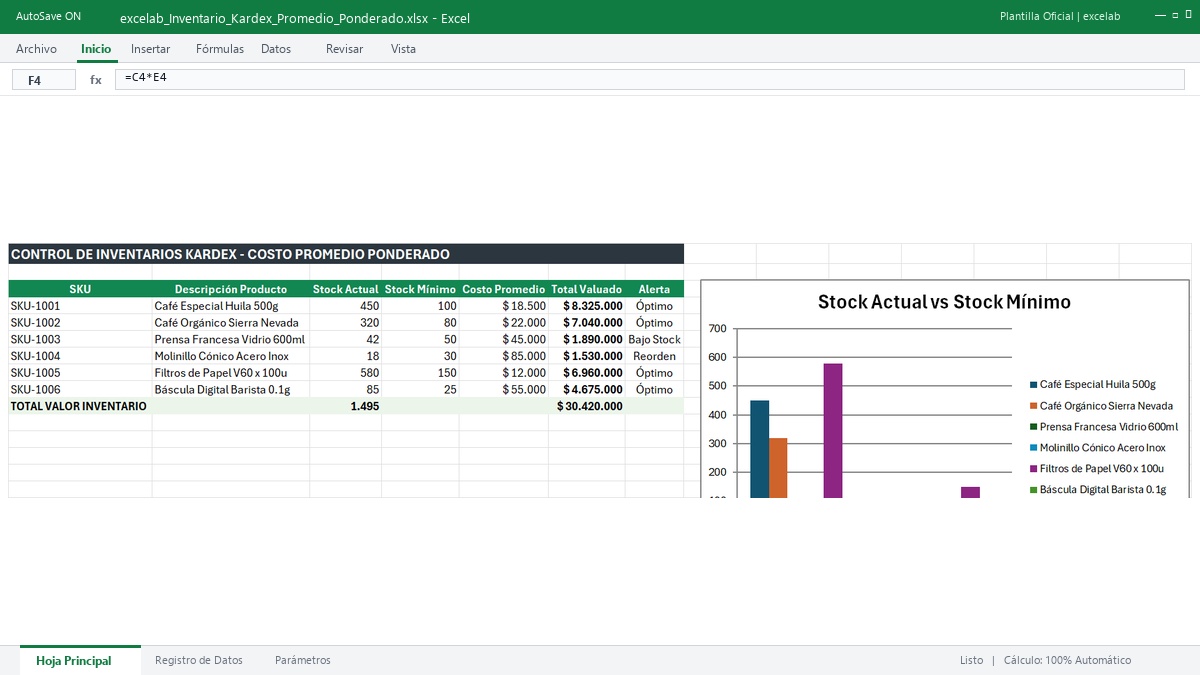This screenshot has height=675, width=1200.
Task: Select the total 1.495 cell
Action: coord(346,406)
